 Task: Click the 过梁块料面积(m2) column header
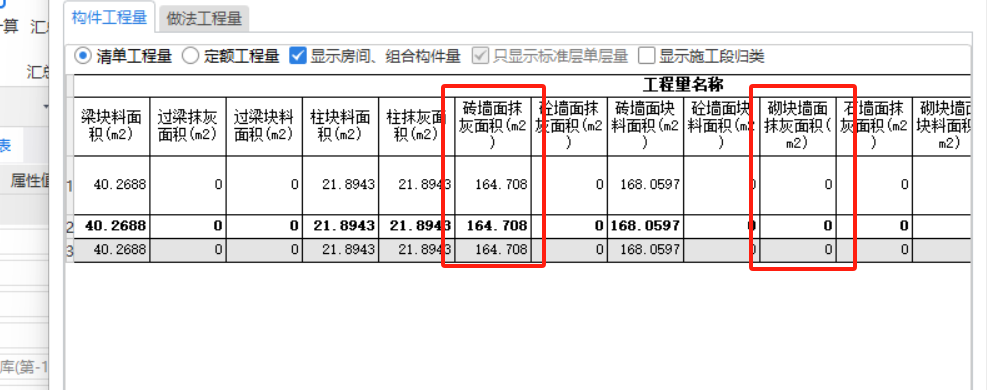click(x=264, y=126)
